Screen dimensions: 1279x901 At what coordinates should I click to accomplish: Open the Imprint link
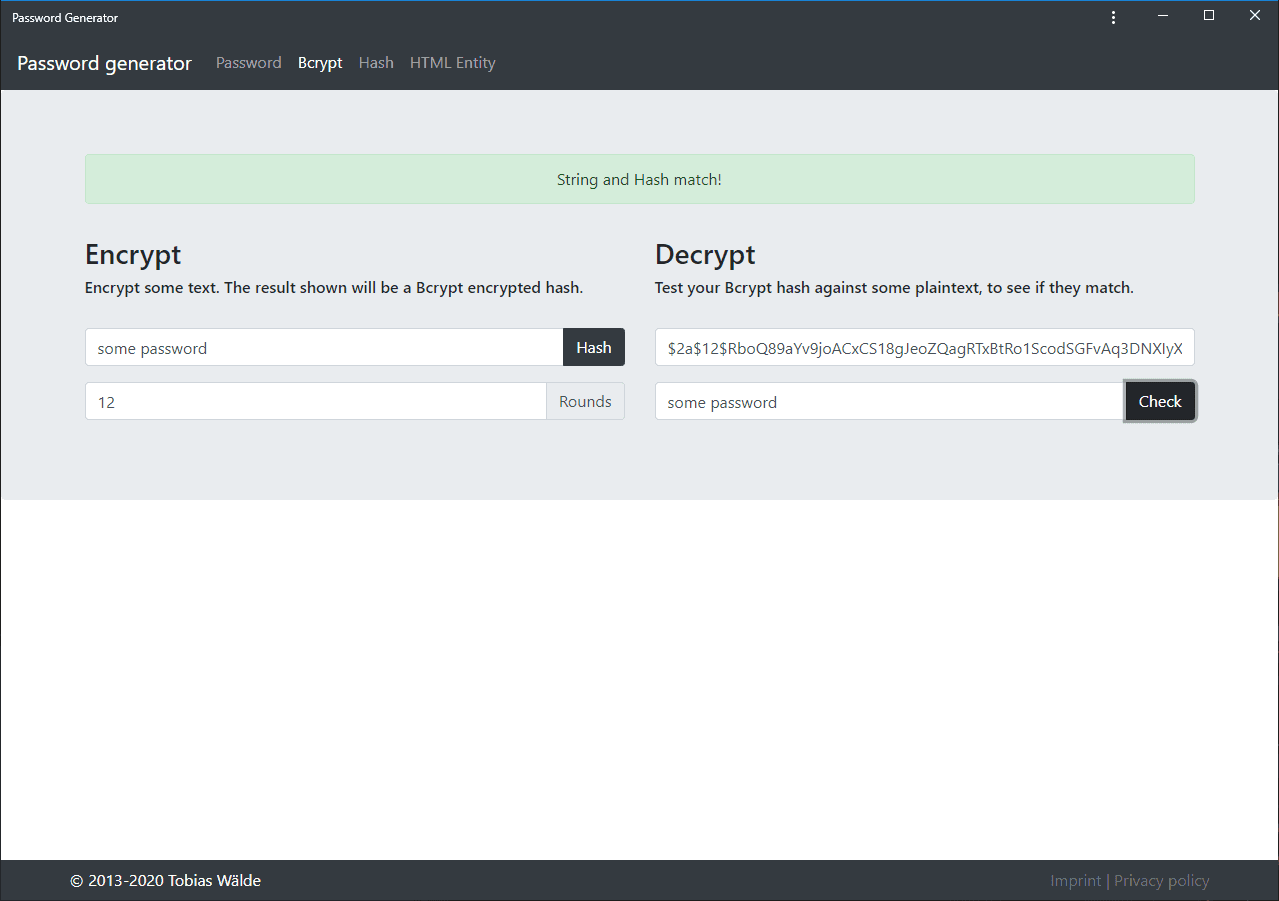1076,881
